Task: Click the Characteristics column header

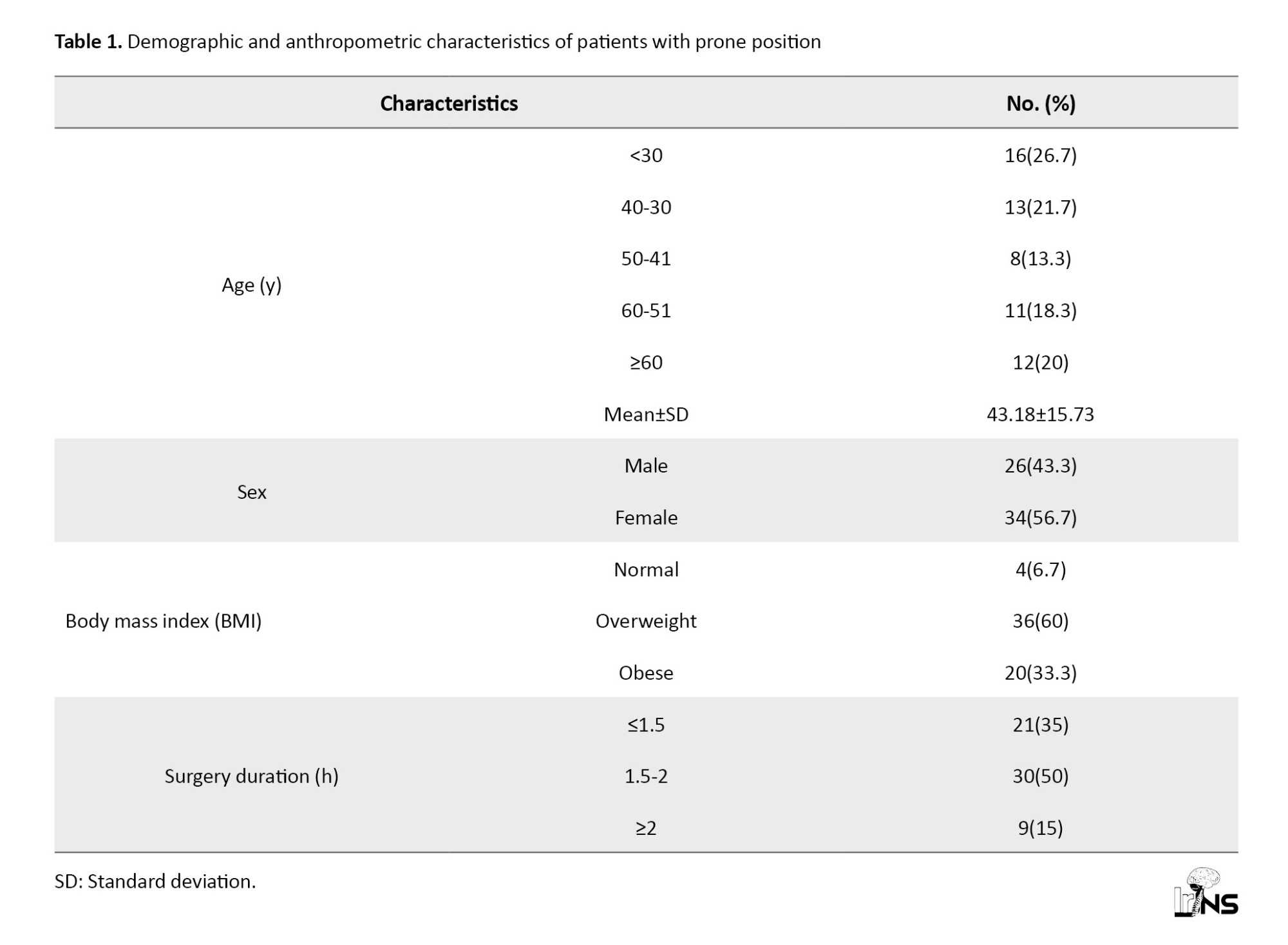Action: pyautogui.click(x=449, y=104)
